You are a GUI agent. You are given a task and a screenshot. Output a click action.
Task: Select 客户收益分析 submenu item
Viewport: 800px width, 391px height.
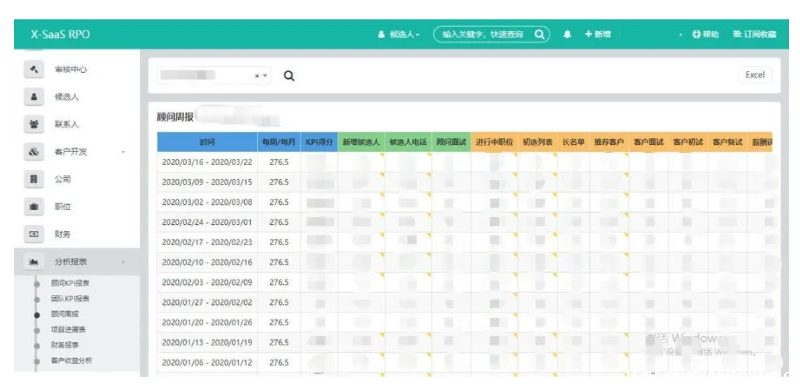71,361
